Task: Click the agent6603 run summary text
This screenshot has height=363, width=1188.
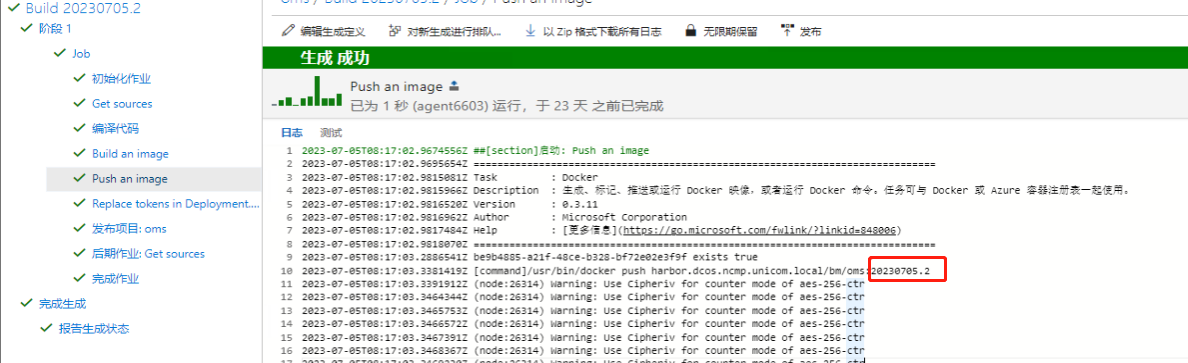Action: (508, 105)
